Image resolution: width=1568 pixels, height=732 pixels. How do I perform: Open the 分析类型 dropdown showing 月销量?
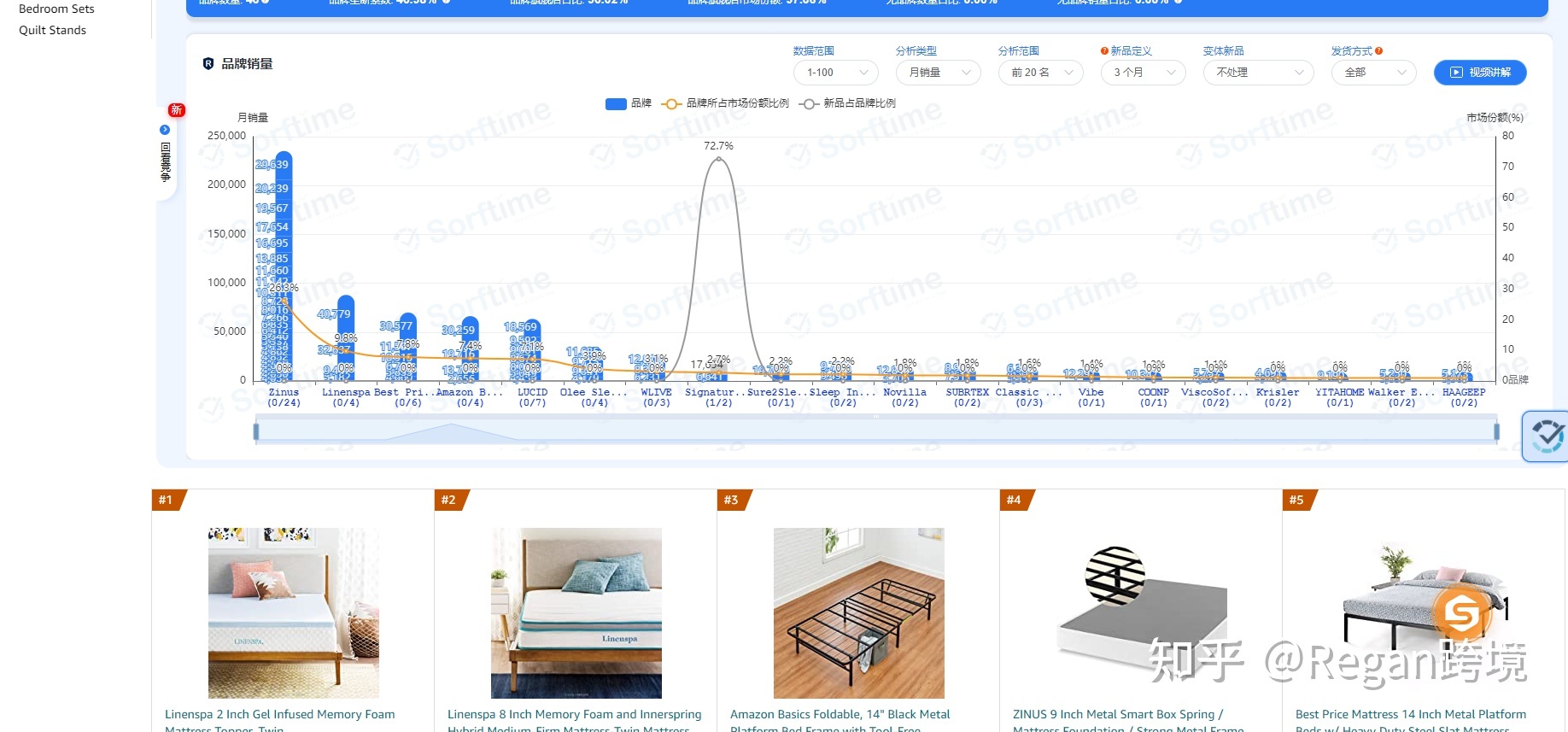[x=938, y=73]
